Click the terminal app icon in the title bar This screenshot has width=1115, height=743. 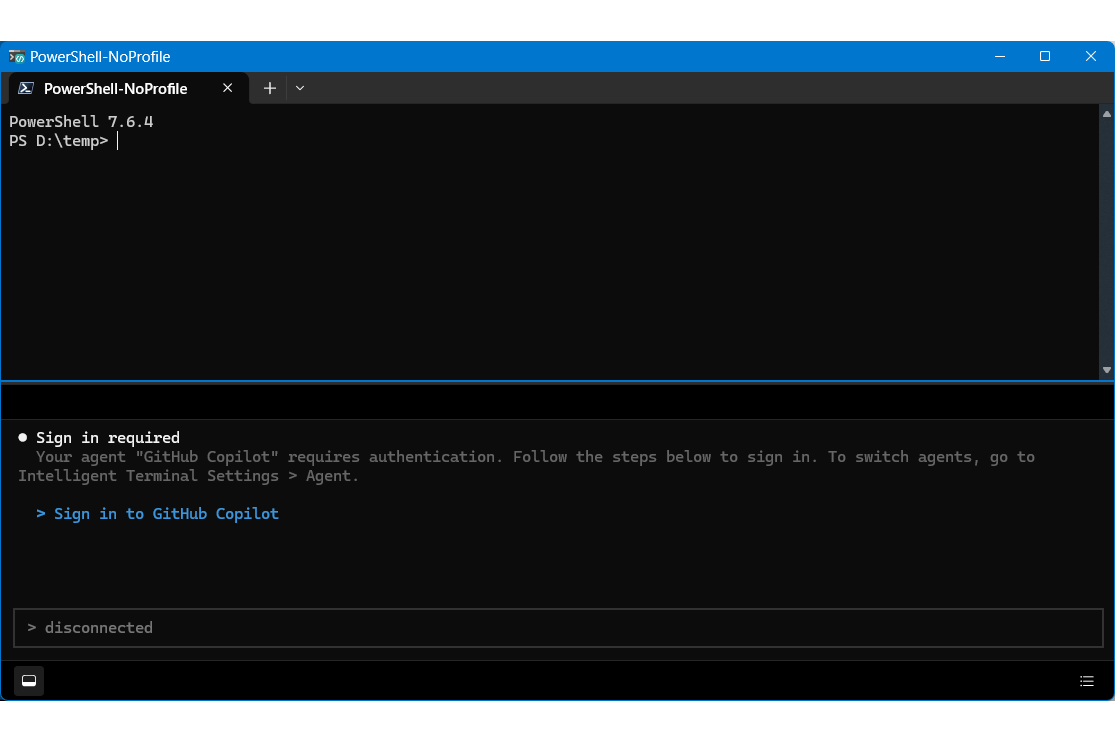click(x=16, y=56)
